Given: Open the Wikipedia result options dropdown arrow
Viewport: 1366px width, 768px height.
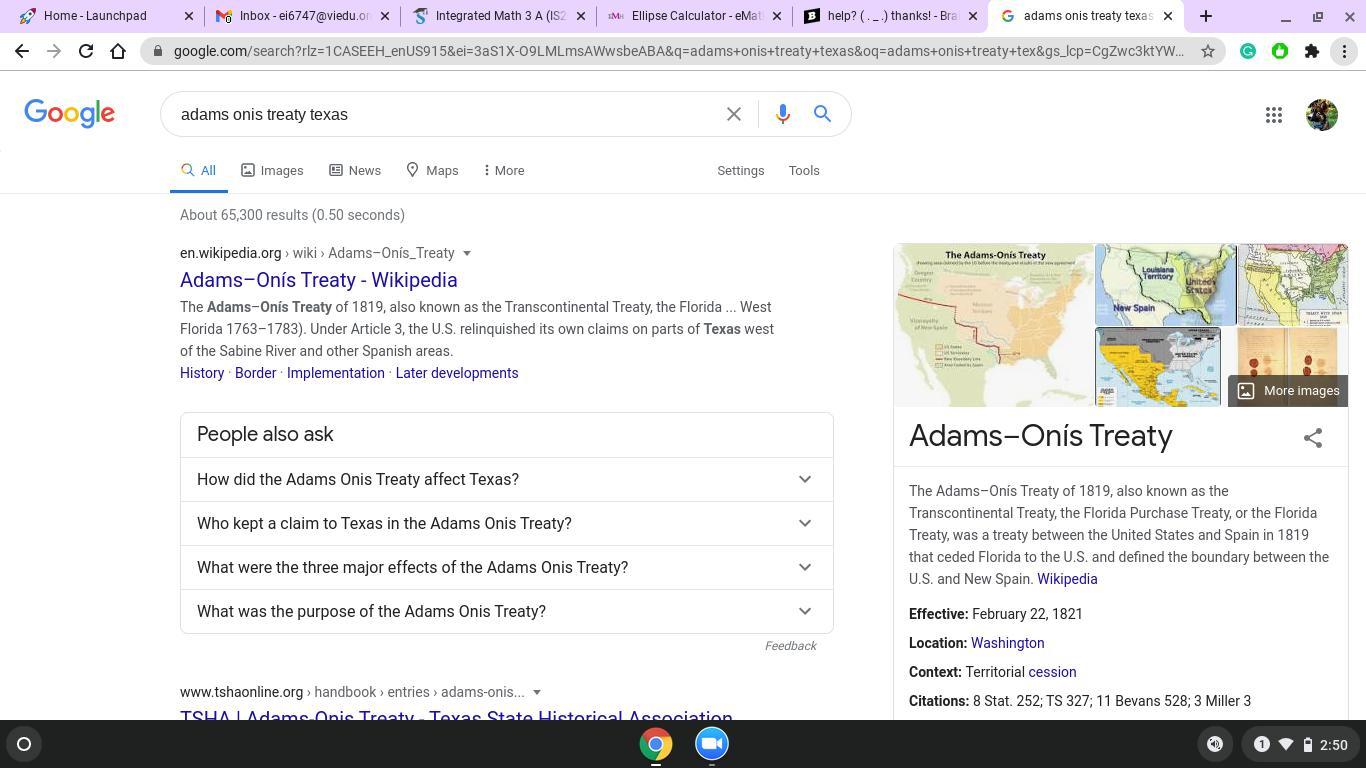Looking at the screenshot, I should 467,254.
